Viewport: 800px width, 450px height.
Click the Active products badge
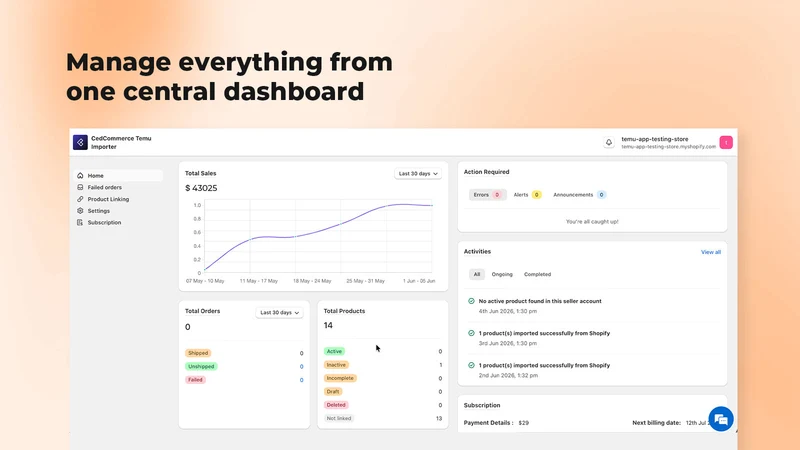pos(334,351)
